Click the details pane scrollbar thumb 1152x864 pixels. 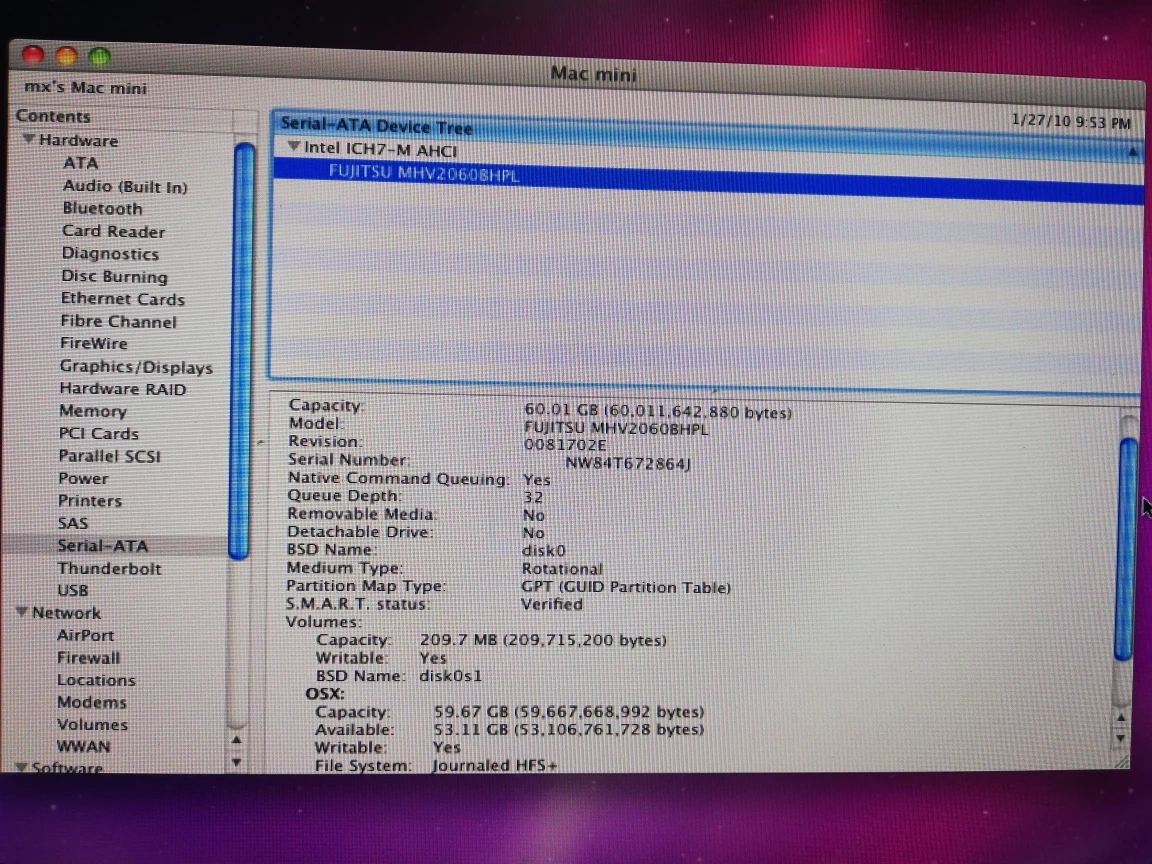[1126, 549]
